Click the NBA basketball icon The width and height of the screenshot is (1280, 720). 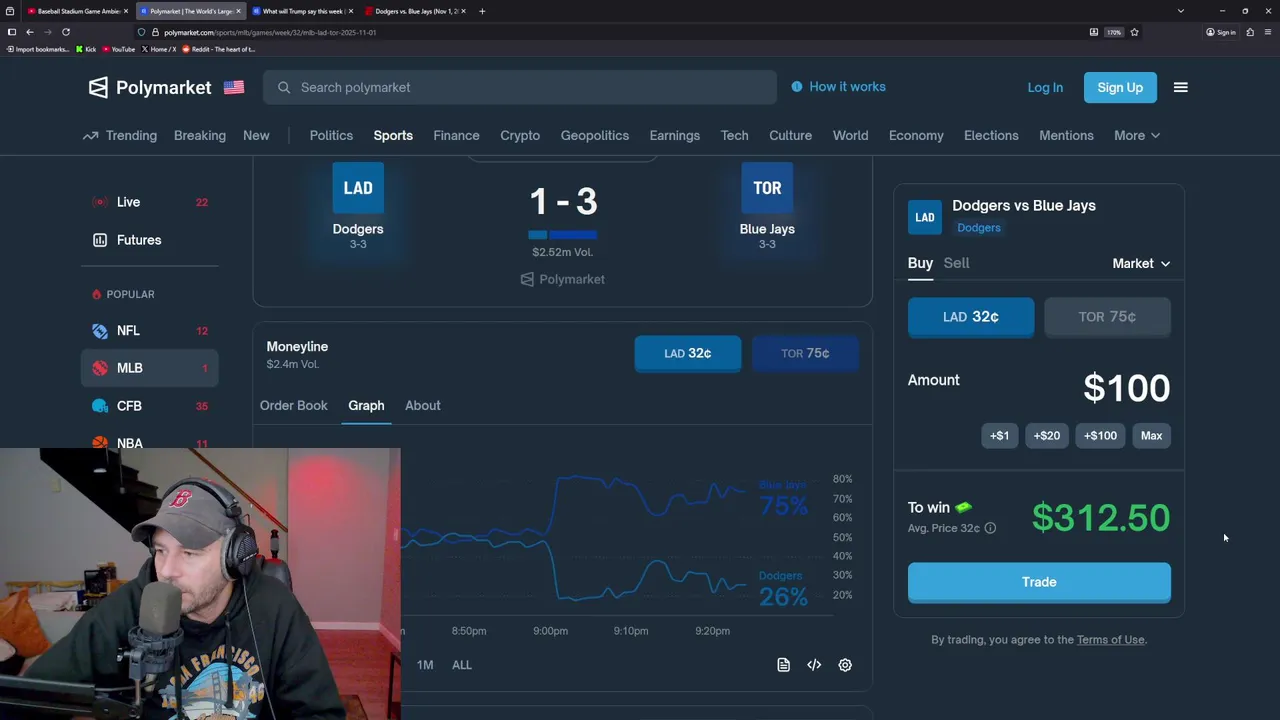point(99,443)
